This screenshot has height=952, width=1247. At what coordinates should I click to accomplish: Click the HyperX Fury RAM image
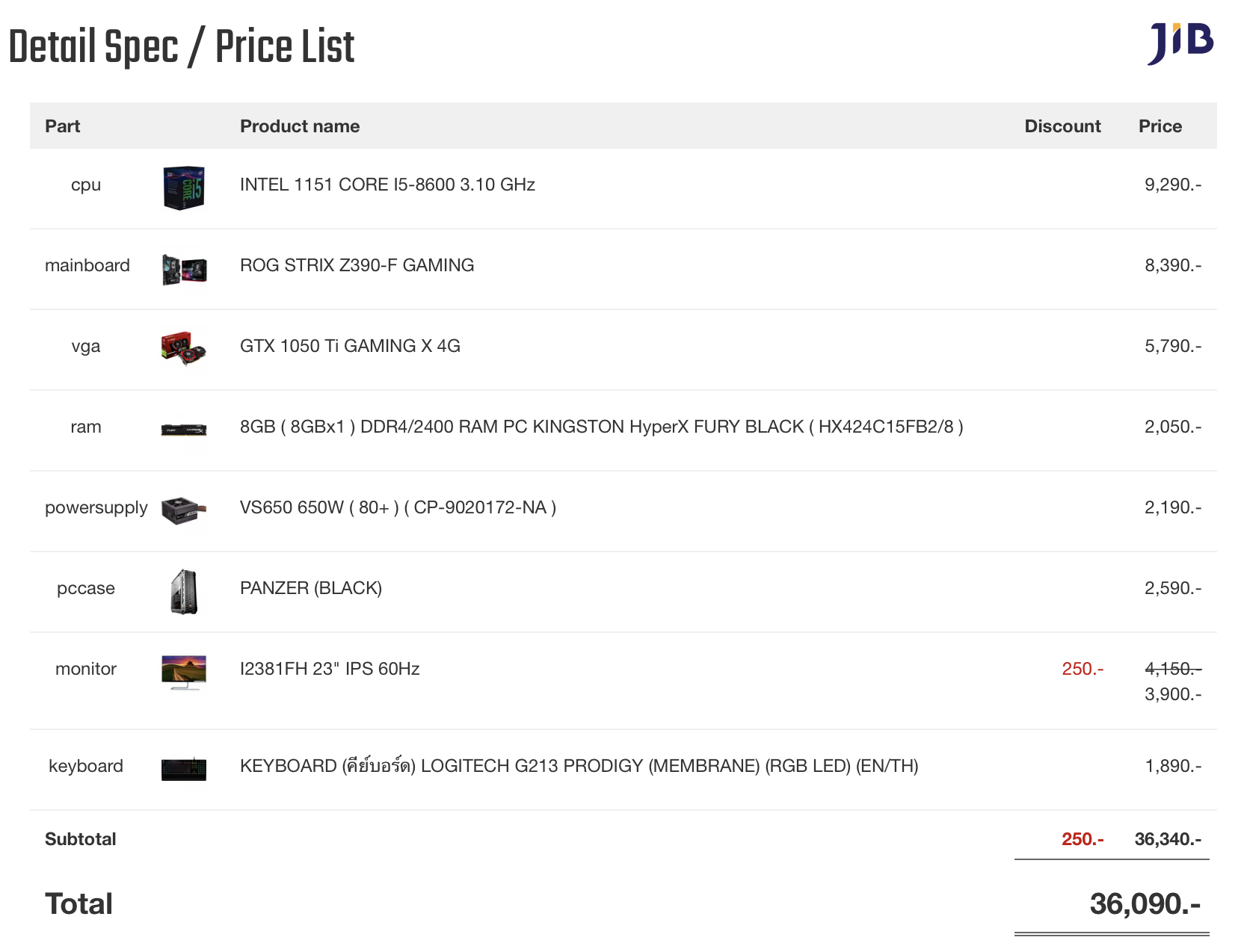point(184,430)
